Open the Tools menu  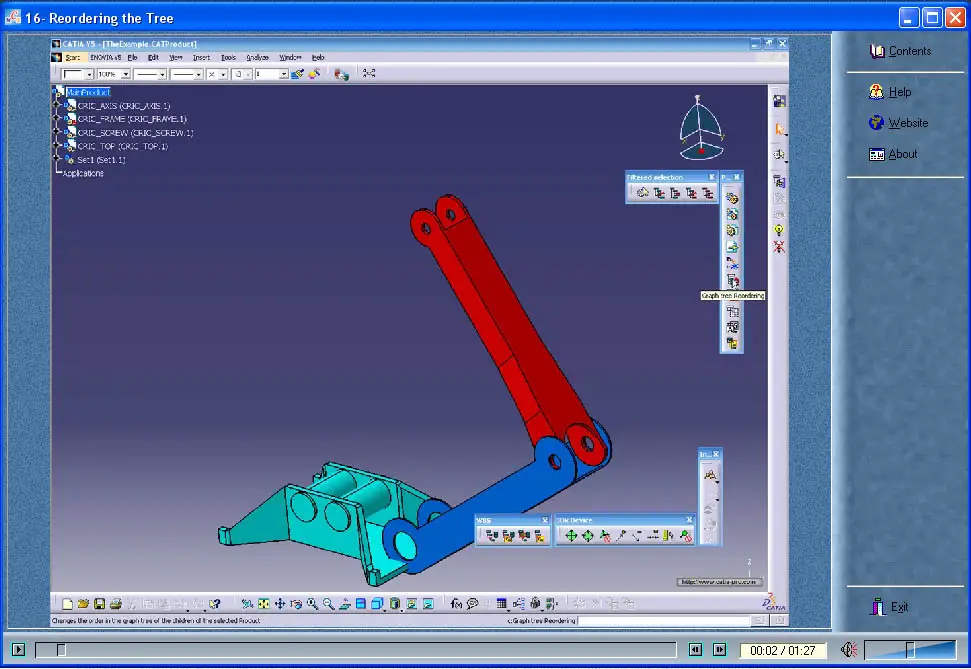pyautogui.click(x=229, y=57)
